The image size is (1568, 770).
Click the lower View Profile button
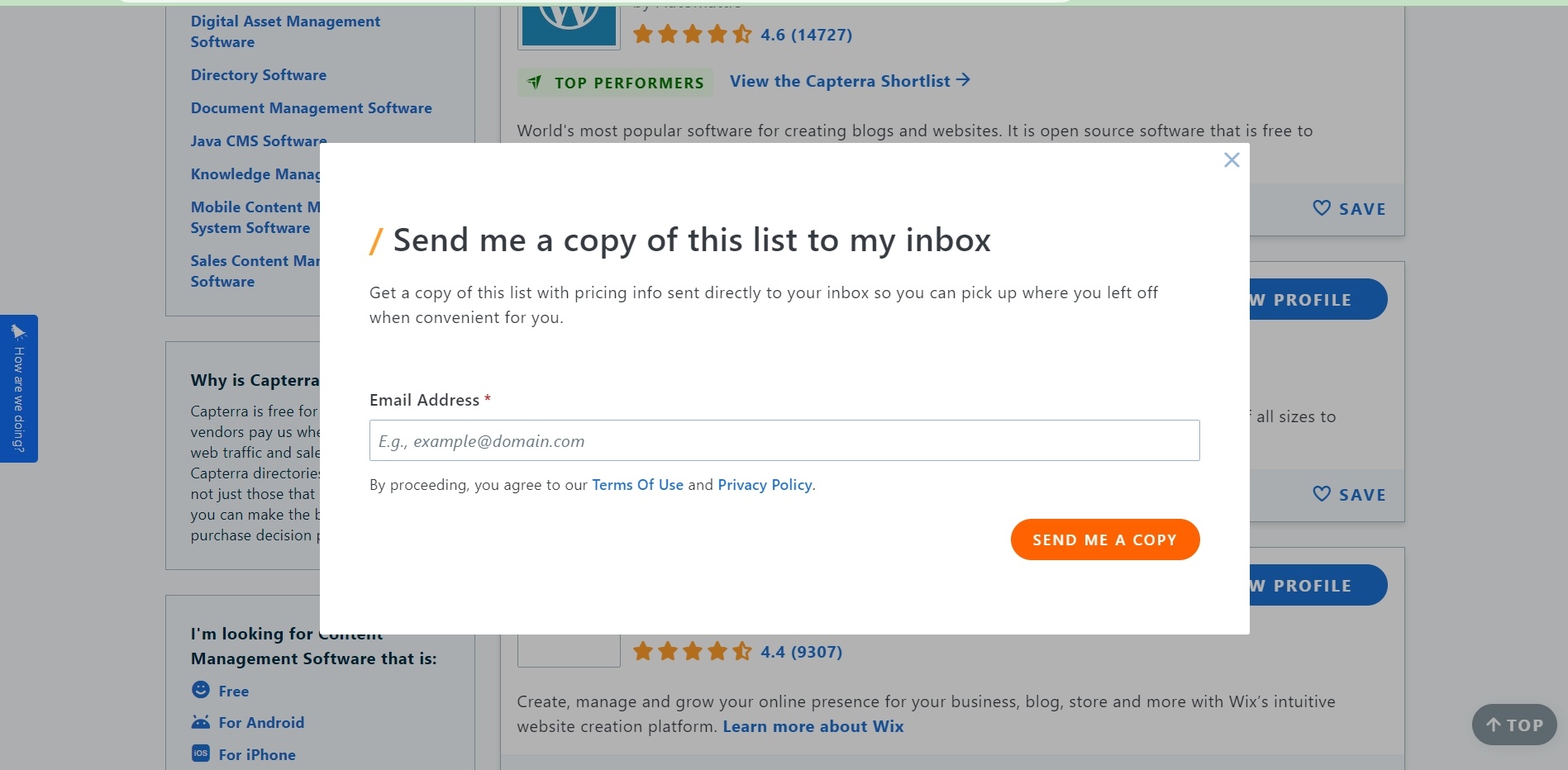pyautogui.click(x=1318, y=585)
